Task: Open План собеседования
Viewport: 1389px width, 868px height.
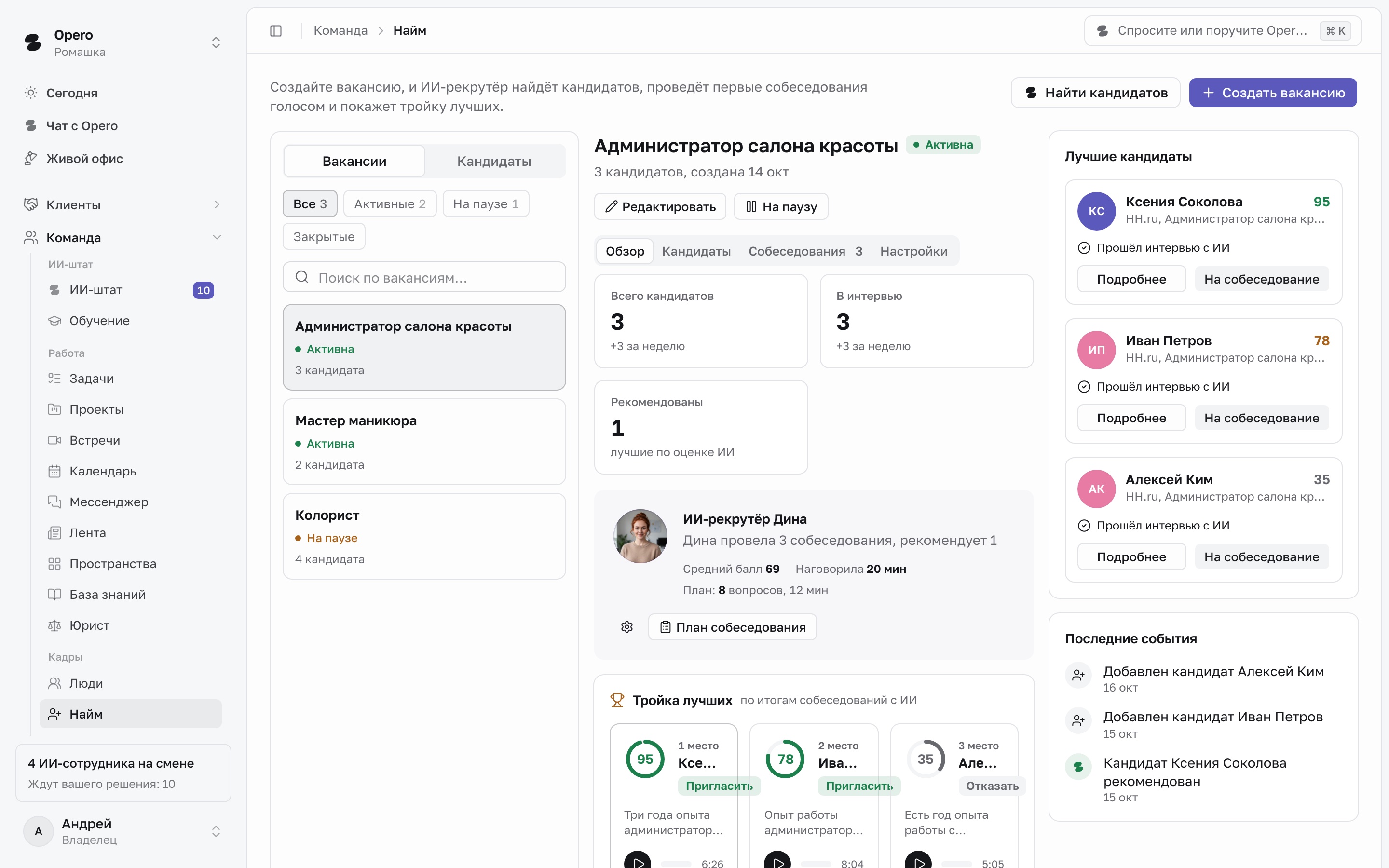Action: point(733,627)
